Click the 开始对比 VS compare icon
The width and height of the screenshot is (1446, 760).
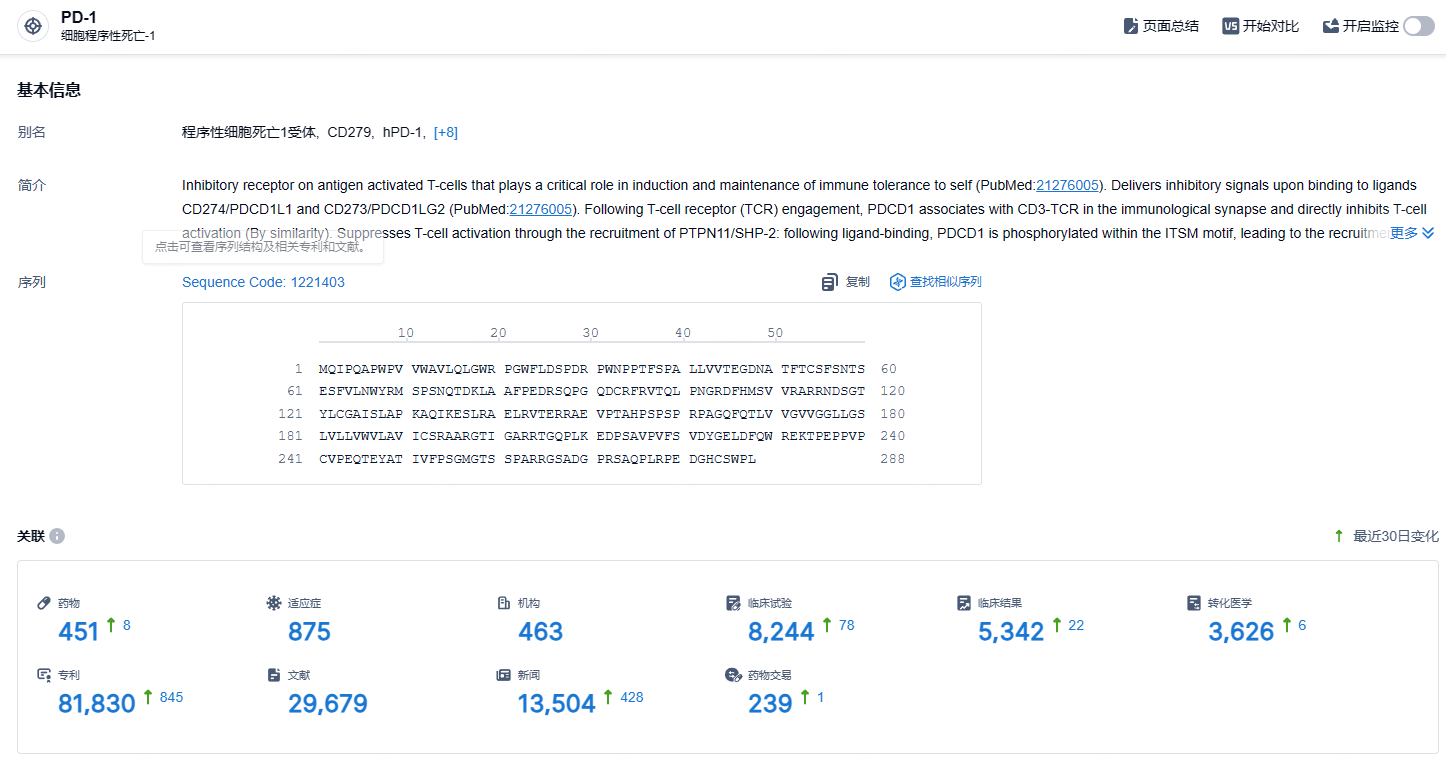tap(1231, 26)
